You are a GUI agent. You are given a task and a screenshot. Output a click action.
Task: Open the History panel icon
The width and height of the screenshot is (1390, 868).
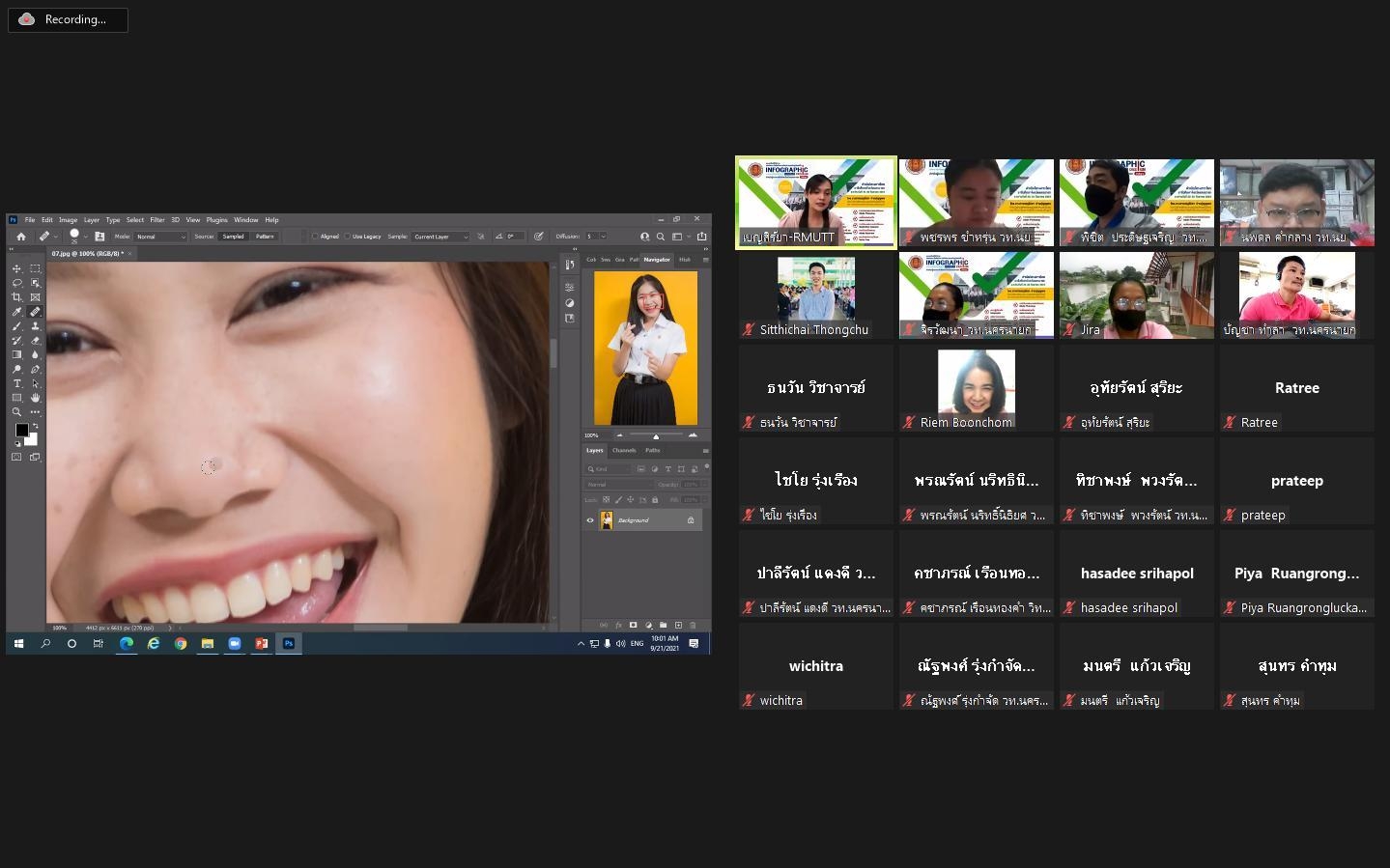570,265
